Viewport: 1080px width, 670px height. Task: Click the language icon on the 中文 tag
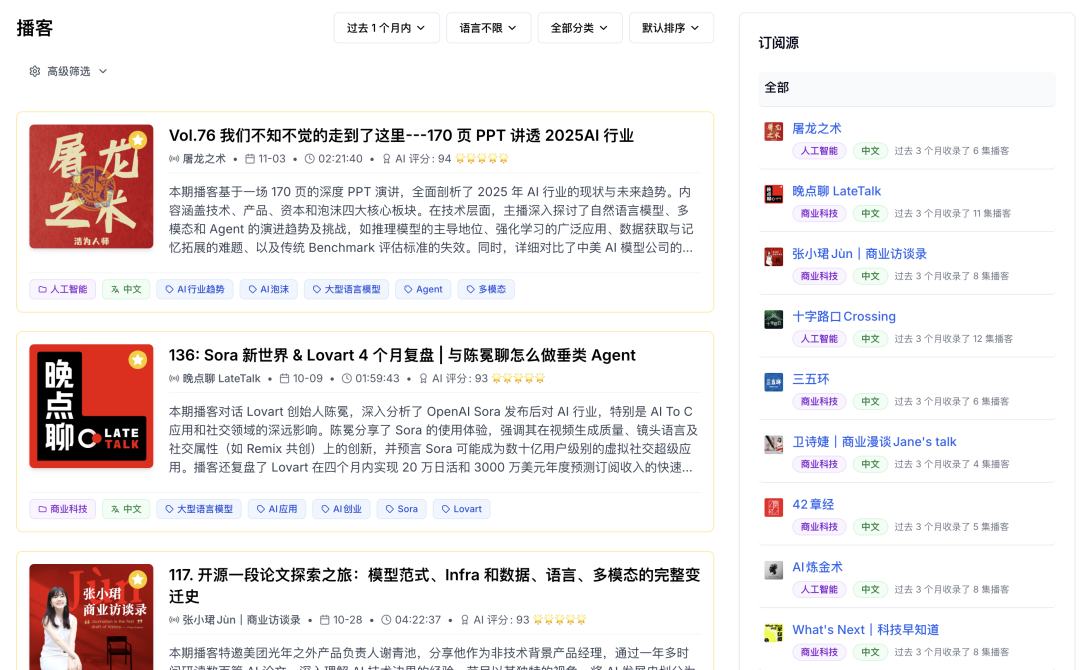click(115, 289)
